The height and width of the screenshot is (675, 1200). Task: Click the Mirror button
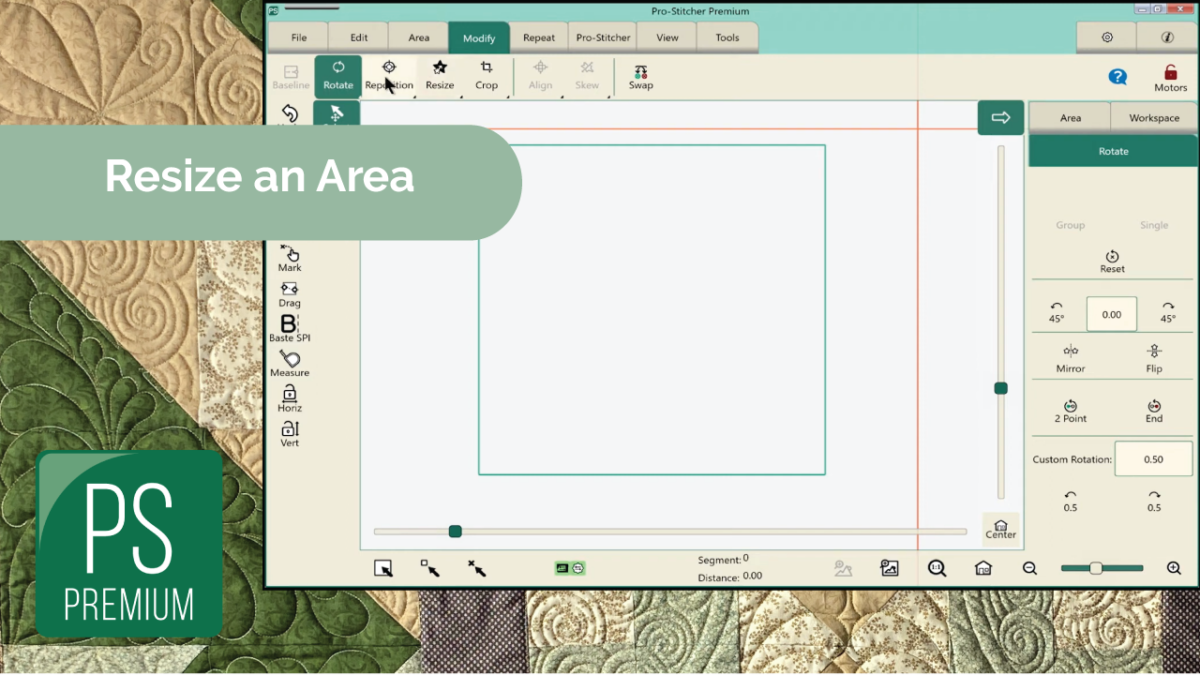pos(1070,357)
